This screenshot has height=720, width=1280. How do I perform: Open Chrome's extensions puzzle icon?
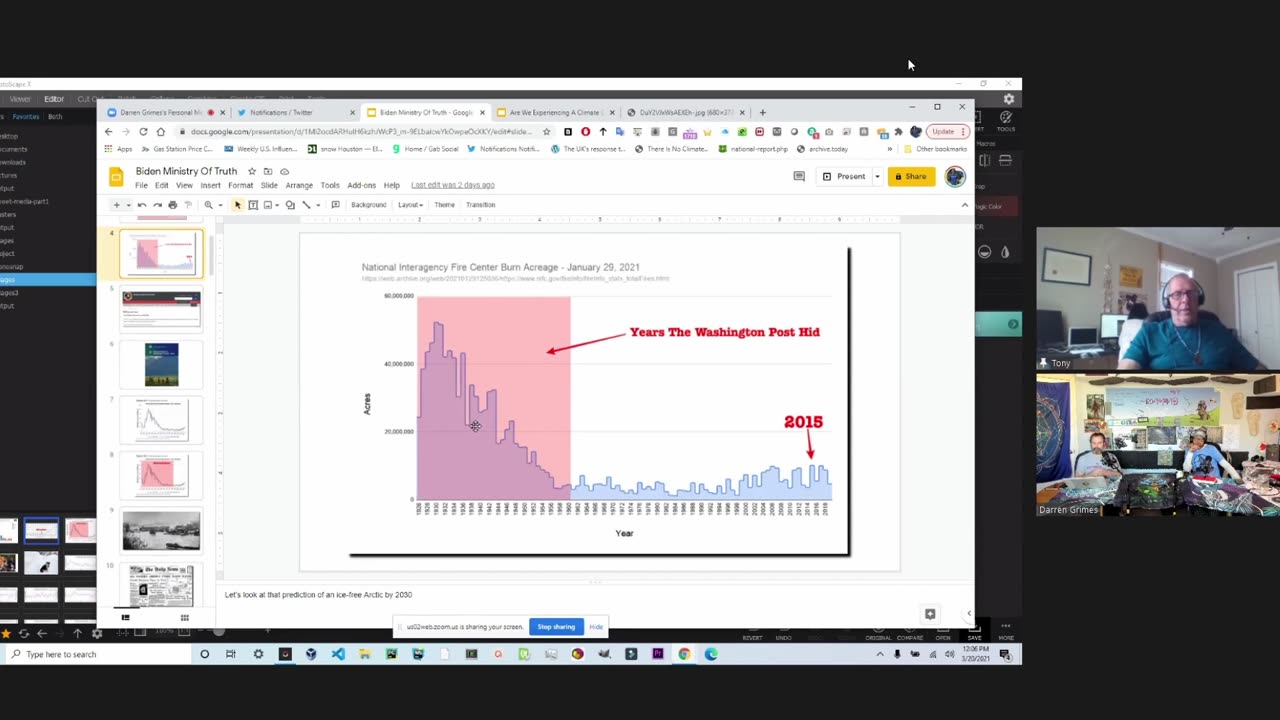tap(898, 131)
